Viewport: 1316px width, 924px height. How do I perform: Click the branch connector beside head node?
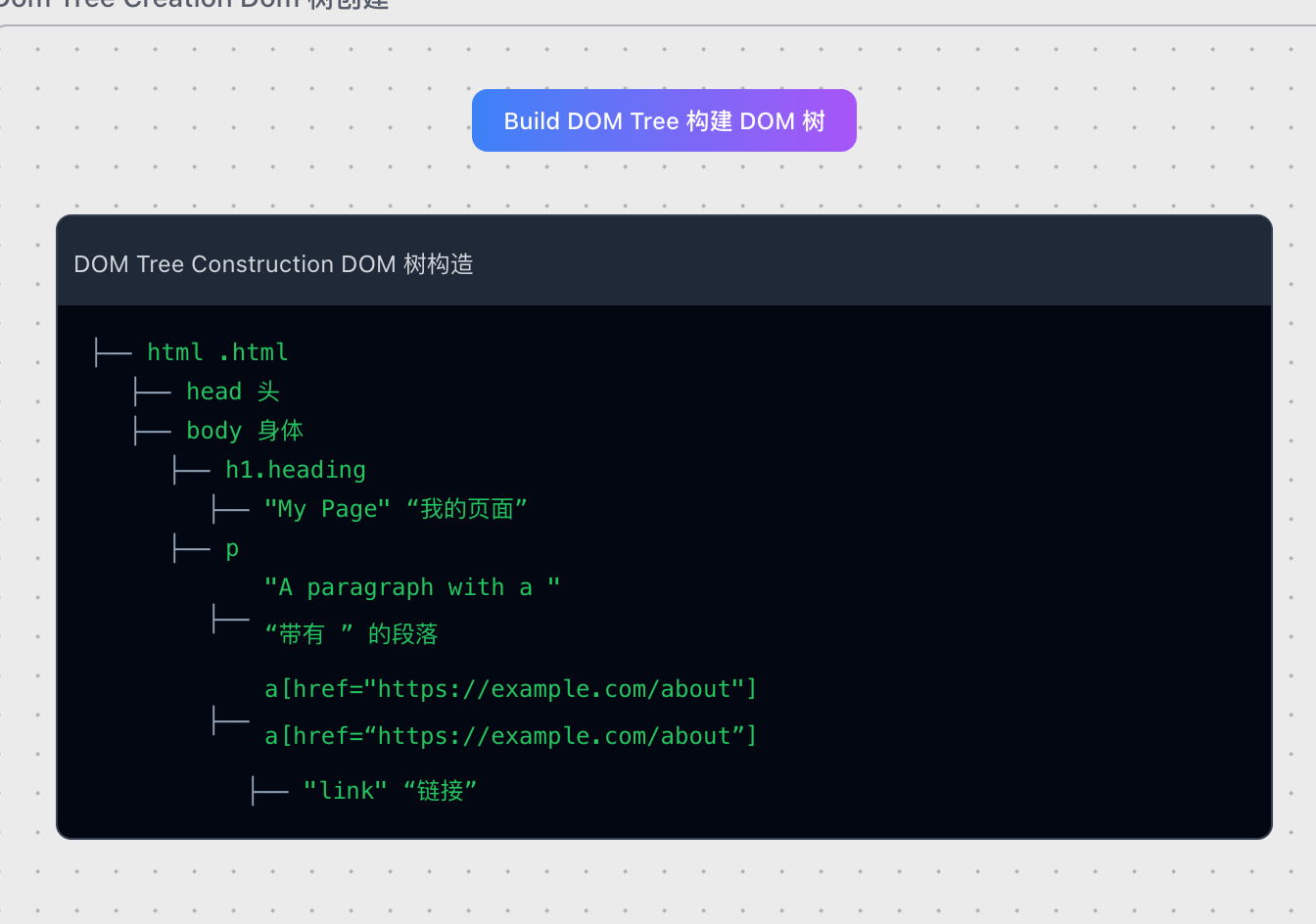click(152, 392)
